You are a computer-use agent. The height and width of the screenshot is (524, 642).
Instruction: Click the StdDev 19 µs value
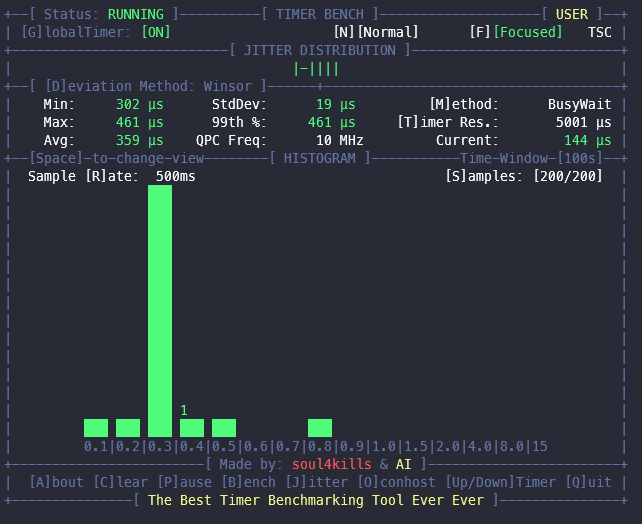[335, 104]
